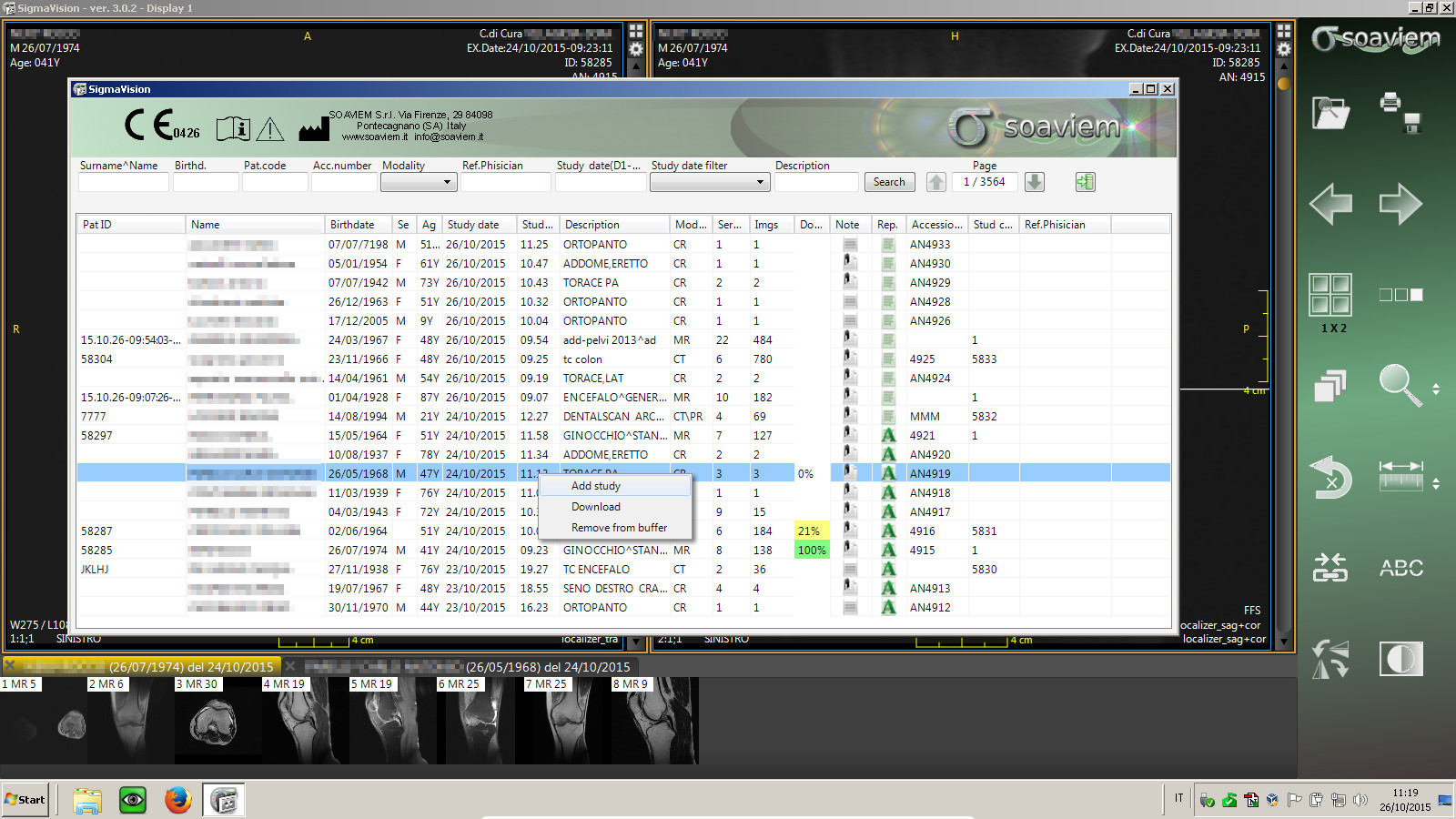
Task: Sort by Study date column header
Action: tap(479, 225)
